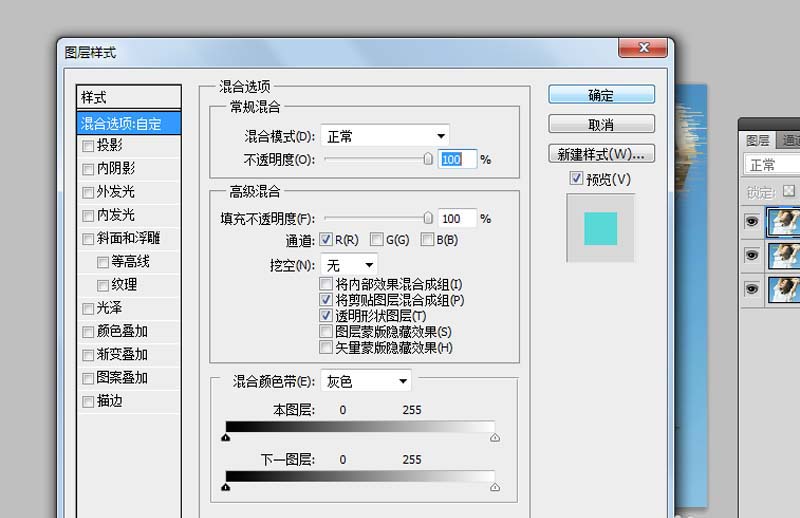800x518 pixels.
Task: Uncheck the R(R) channel checkbox
Action: pyautogui.click(x=326, y=239)
